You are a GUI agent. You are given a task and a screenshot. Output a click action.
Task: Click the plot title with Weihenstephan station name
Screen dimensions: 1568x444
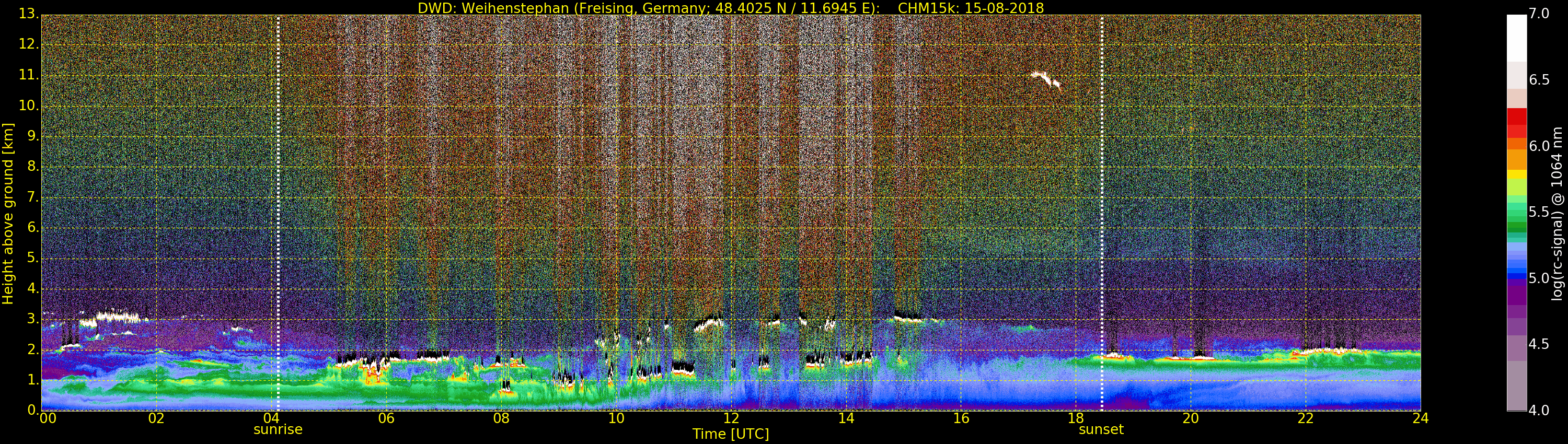[x=731, y=8]
